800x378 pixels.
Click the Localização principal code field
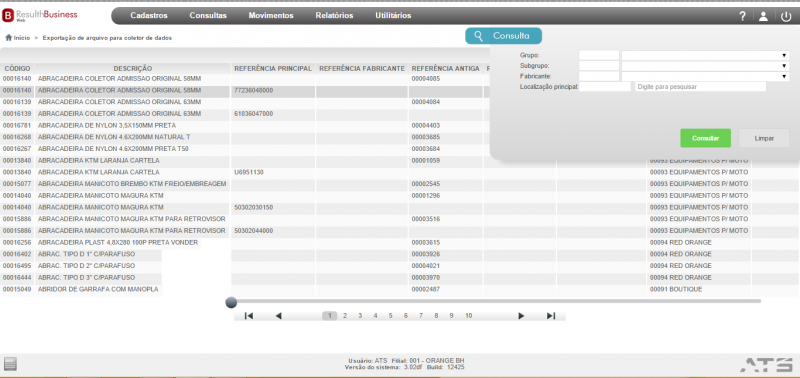605,87
